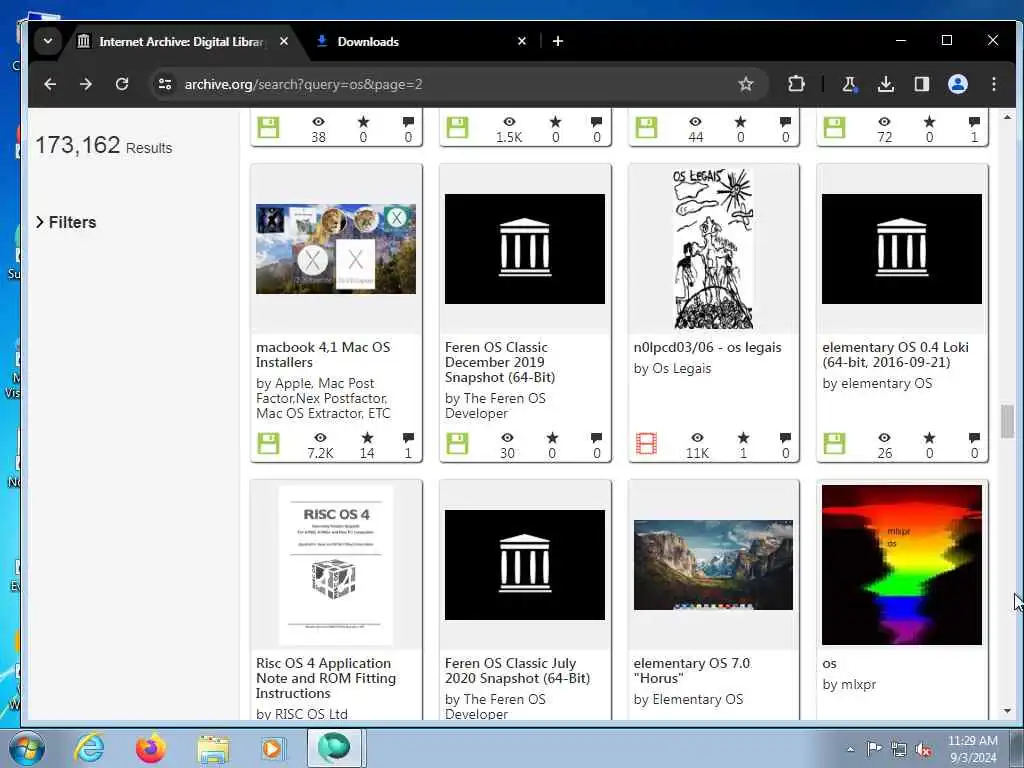Open the os by mlxpr rainbow thumbnail
This screenshot has height=768, width=1024.
tap(901, 564)
